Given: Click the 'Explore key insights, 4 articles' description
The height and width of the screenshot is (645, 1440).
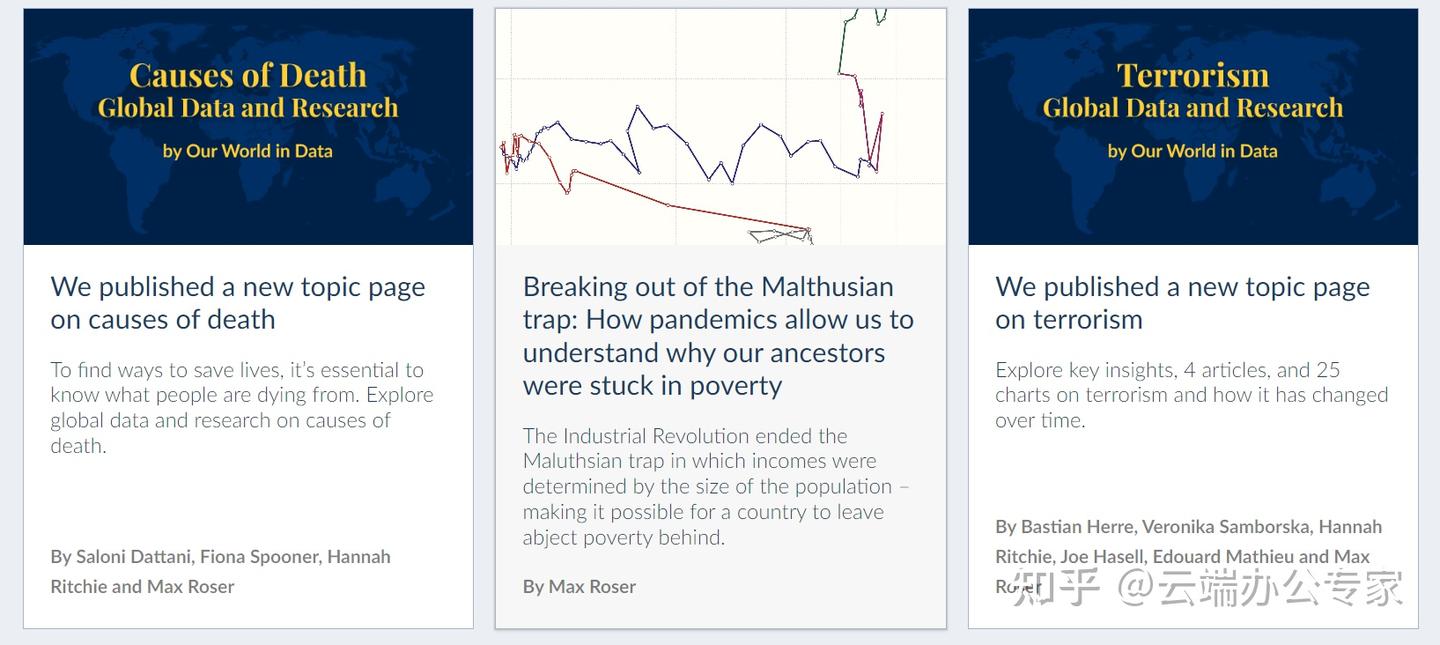Looking at the screenshot, I should pyautogui.click(x=1191, y=394).
